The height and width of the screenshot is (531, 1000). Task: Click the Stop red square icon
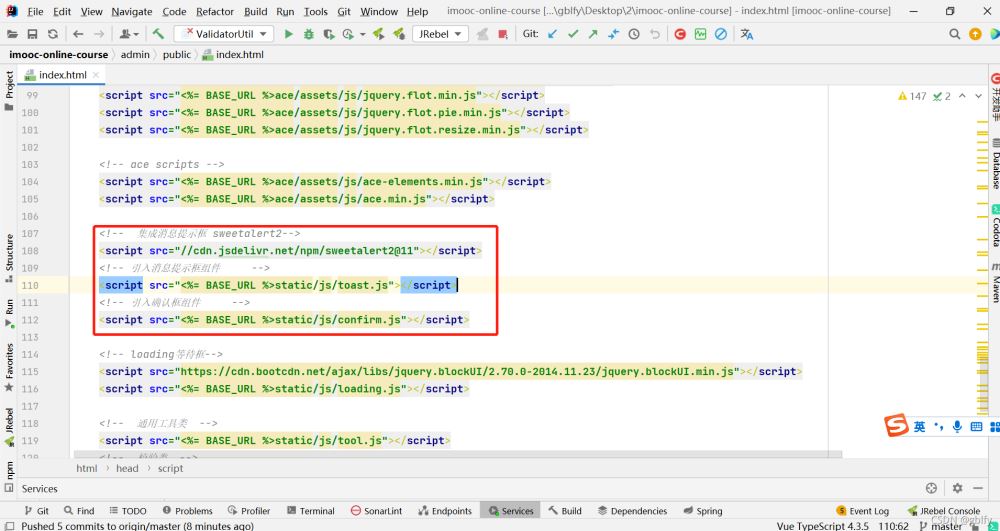(x=503, y=34)
